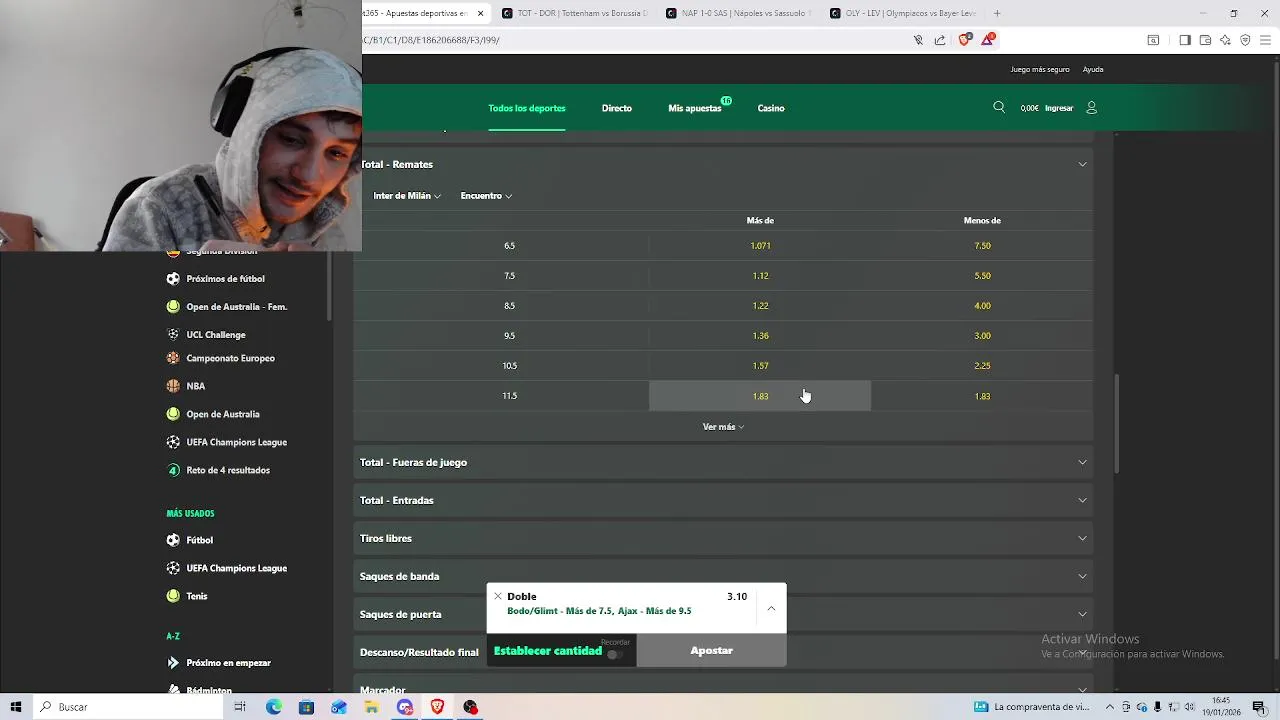The width and height of the screenshot is (1280, 720).
Task: Expand the Total - Fueras de juego section
Action: click(723, 462)
